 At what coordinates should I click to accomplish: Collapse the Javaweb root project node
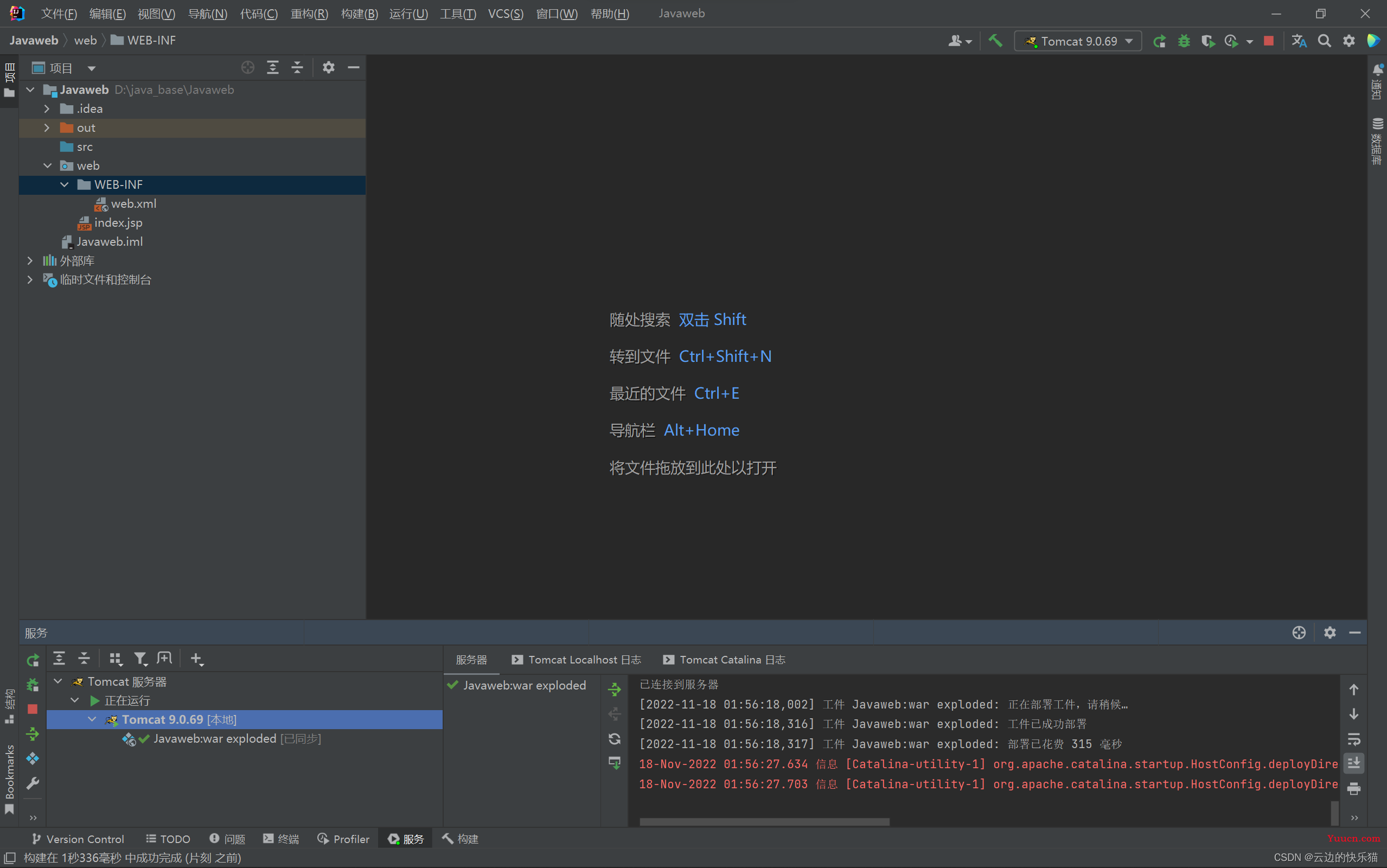(x=30, y=90)
